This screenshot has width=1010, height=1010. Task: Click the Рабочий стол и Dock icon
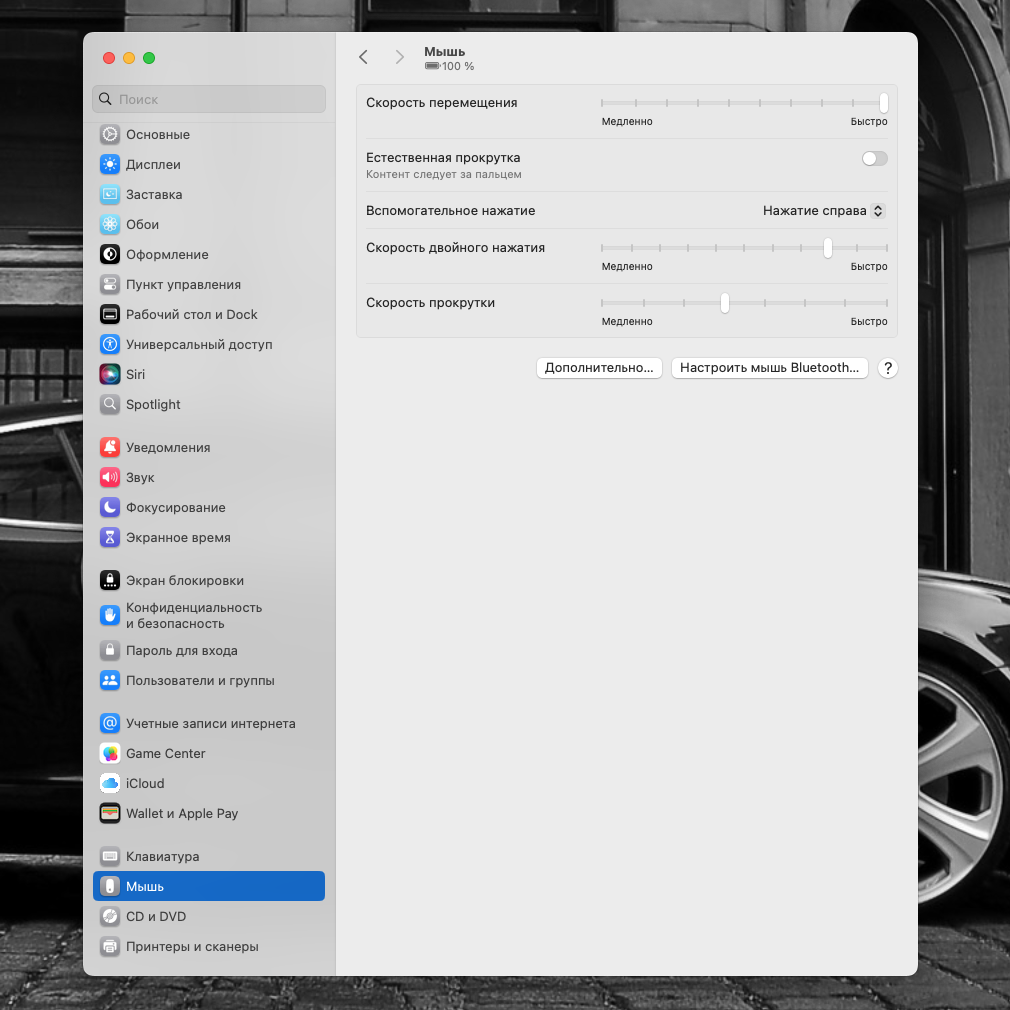[x=110, y=314]
